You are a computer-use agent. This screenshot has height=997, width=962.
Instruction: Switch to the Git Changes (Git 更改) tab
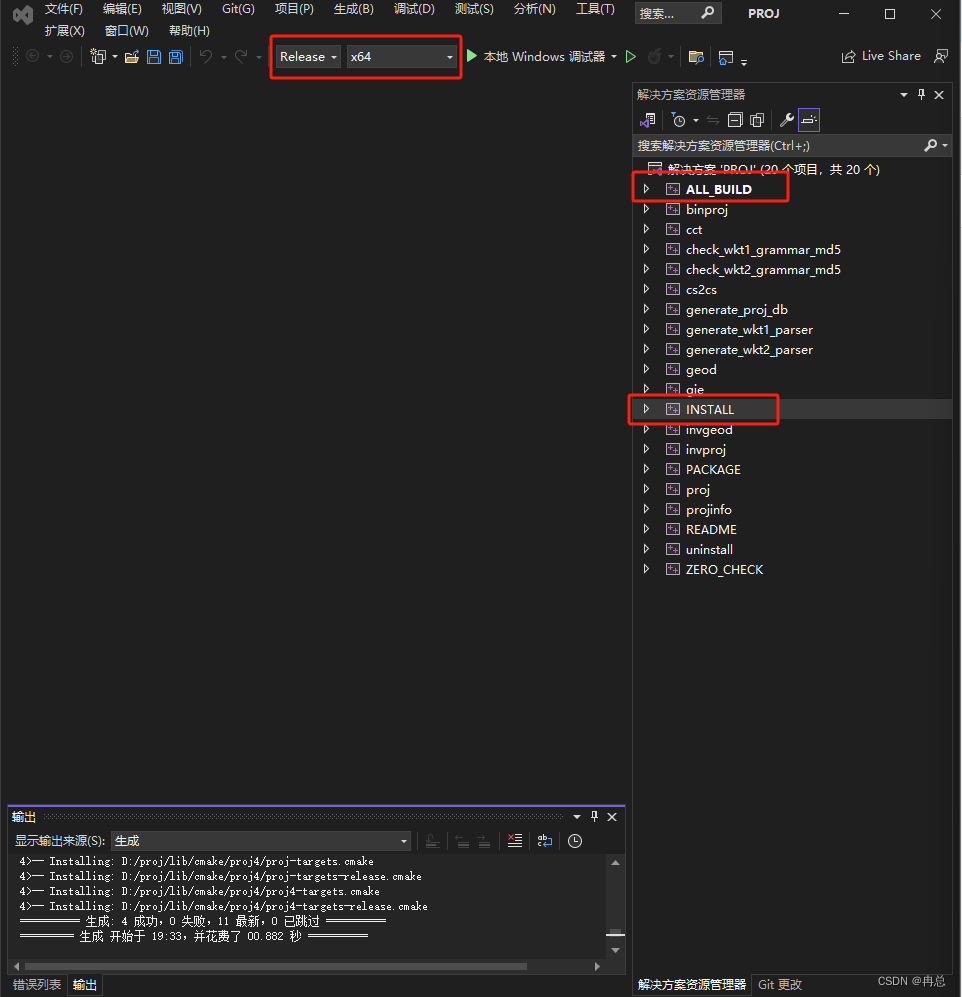coord(780,984)
